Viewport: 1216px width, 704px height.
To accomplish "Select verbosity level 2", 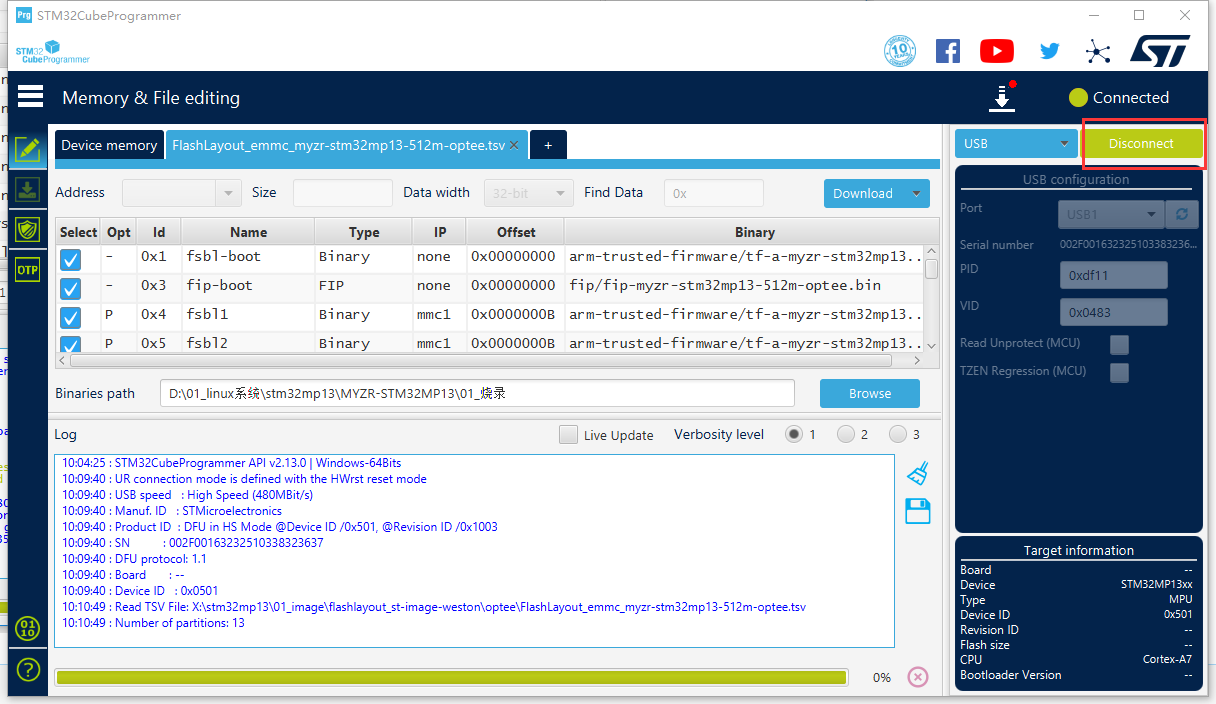I will coord(846,434).
